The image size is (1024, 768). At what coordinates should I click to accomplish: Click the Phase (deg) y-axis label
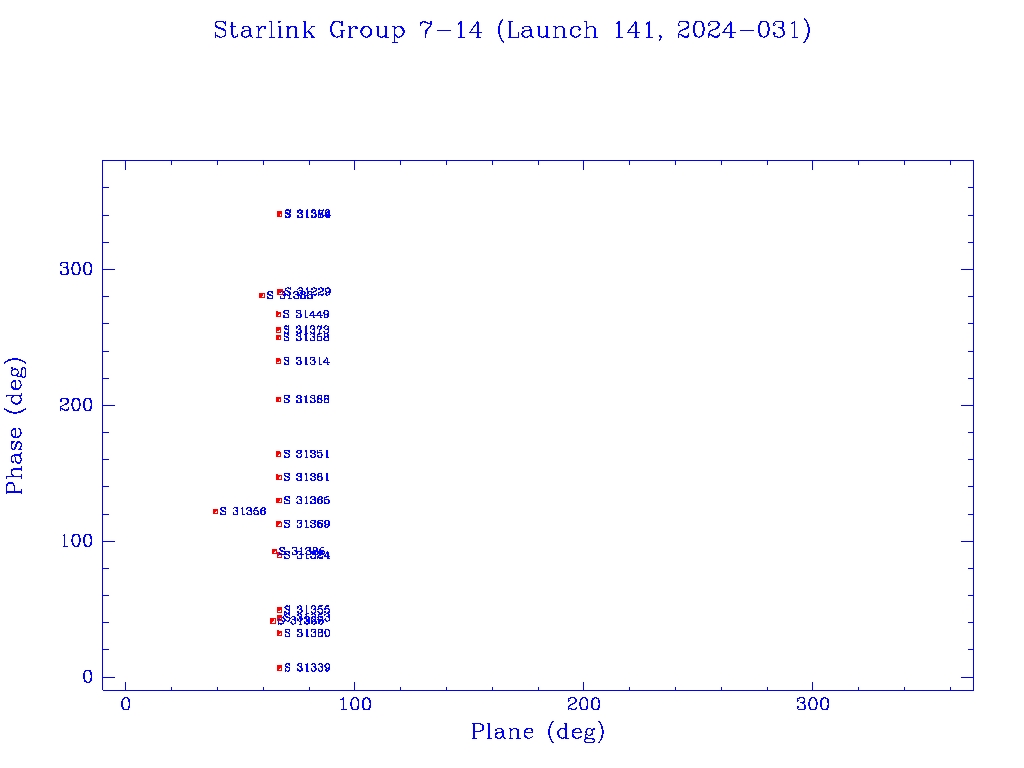click(x=15, y=426)
